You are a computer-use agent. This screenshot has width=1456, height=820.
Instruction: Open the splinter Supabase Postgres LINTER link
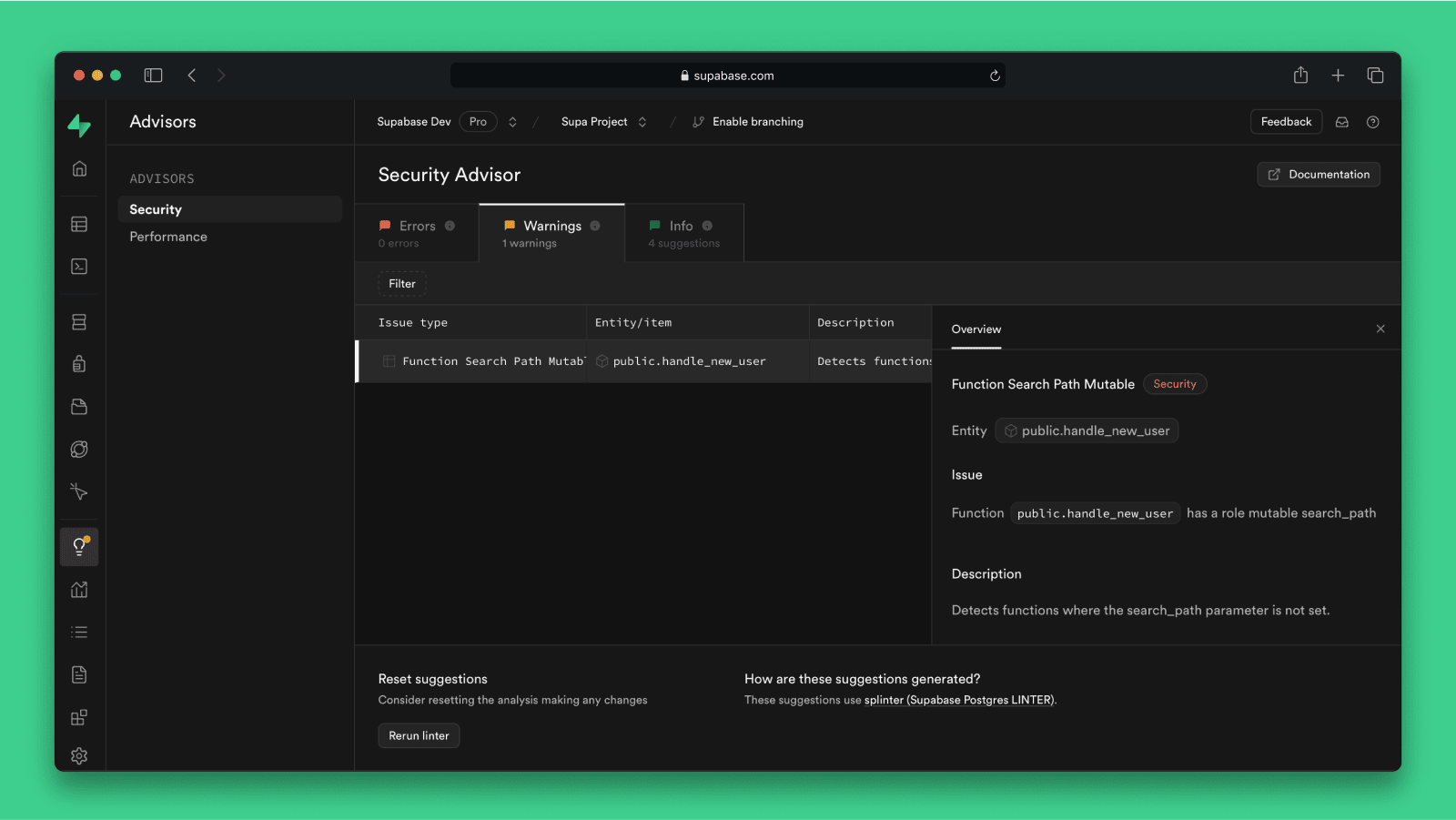point(958,700)
